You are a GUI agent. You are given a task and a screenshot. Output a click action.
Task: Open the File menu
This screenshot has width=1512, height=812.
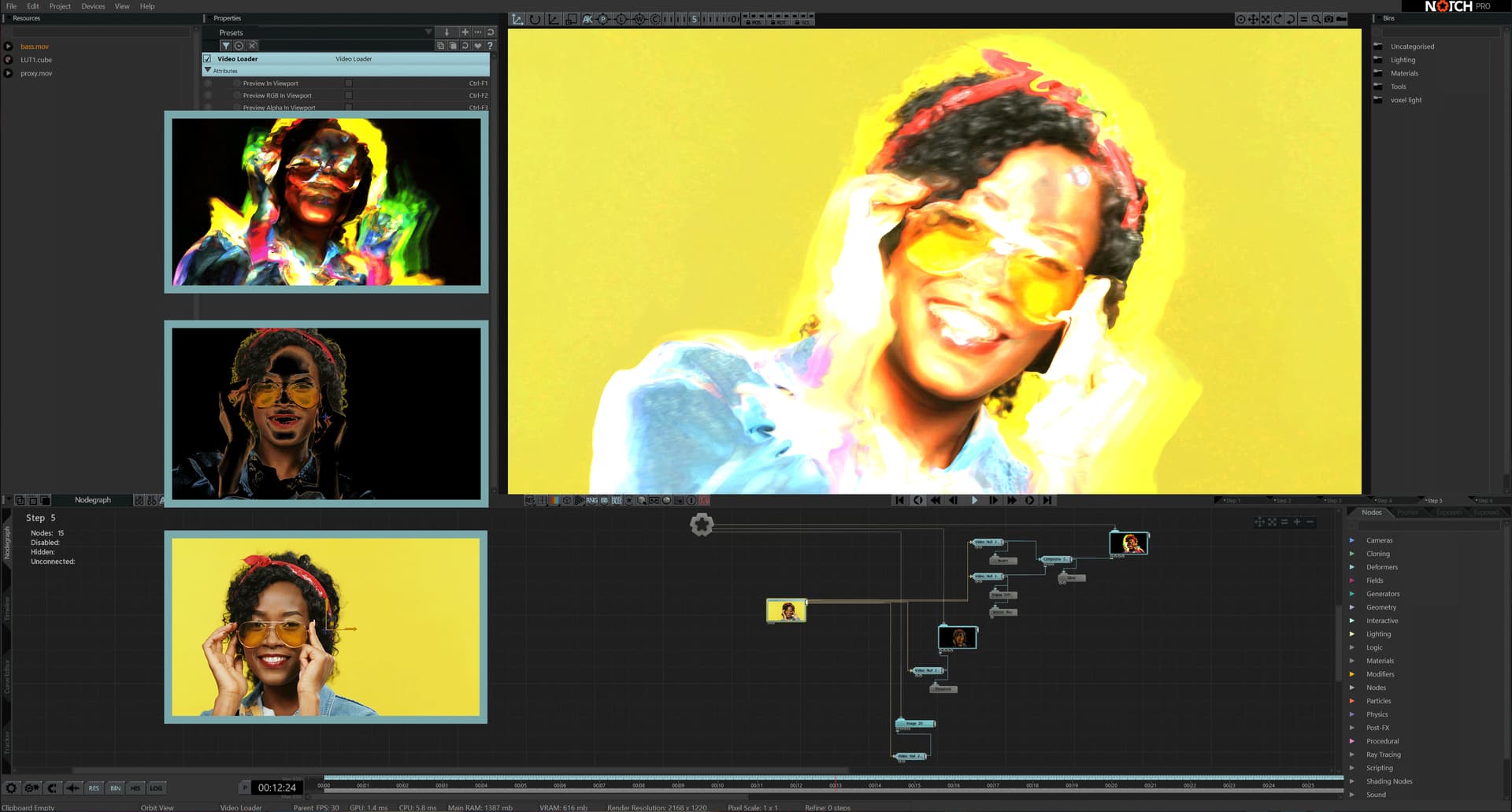pos(11,6)
